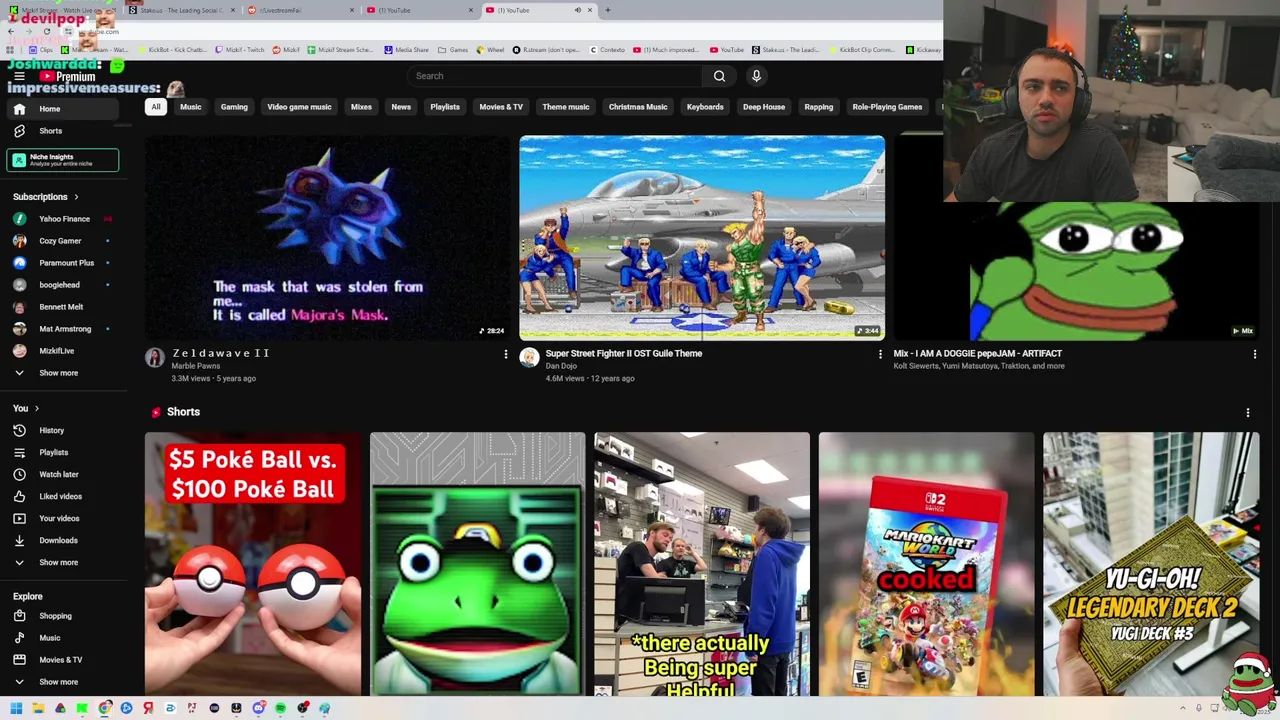Open Discord from the taskbar
The image size is (1280, 720).
258,708
